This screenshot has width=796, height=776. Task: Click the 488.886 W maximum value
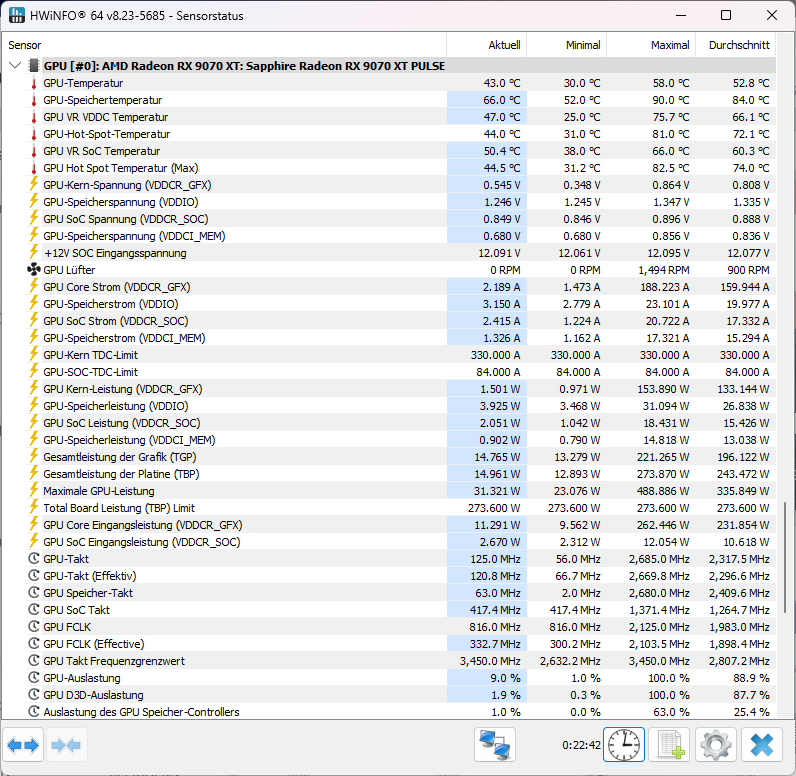click(x=663, y=491)
